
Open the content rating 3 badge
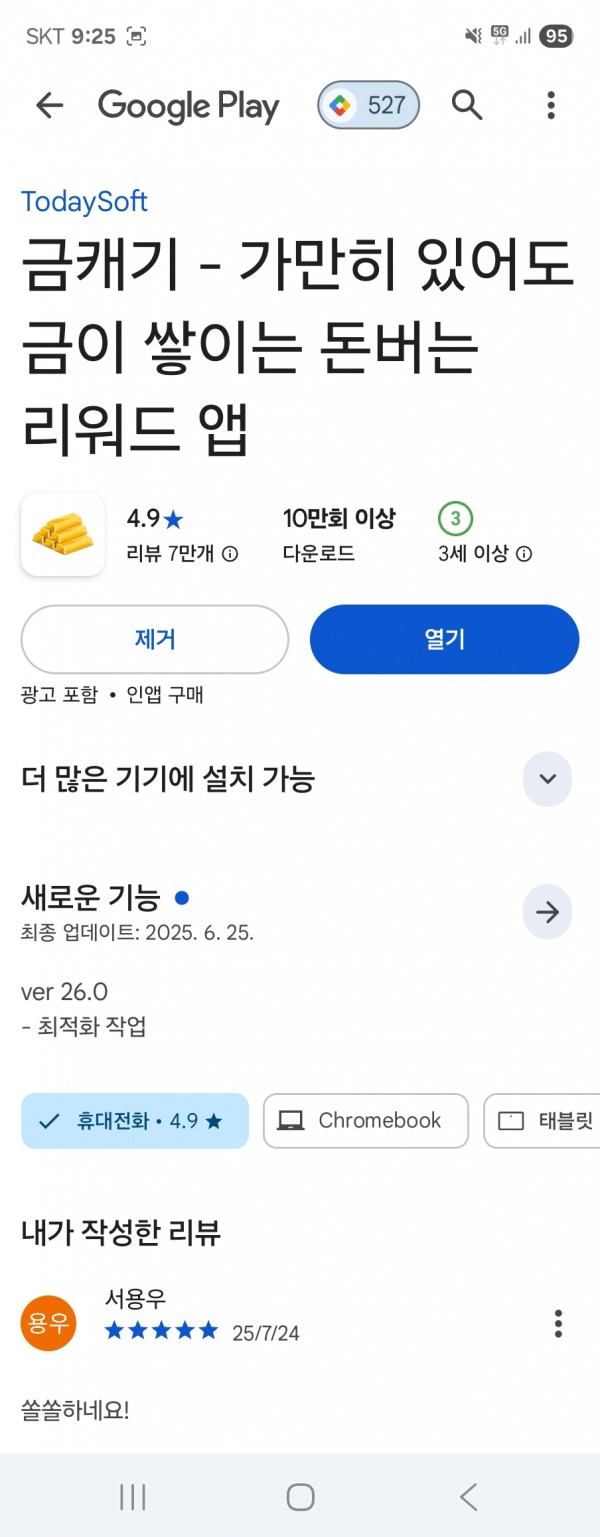455,519
